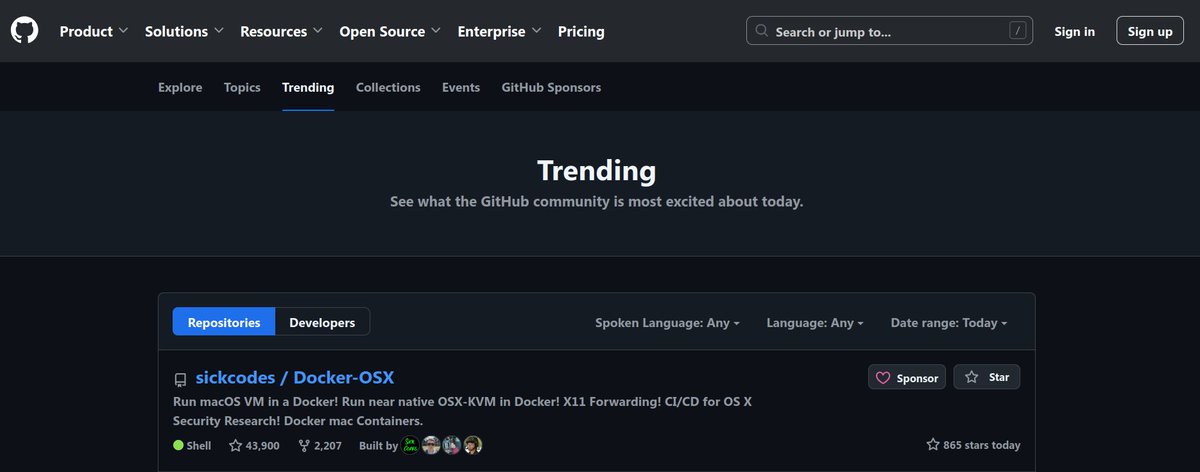This screenshot has width=1200, height=472.
Task: Click the search magnifier icon
Action: (762, 31)
